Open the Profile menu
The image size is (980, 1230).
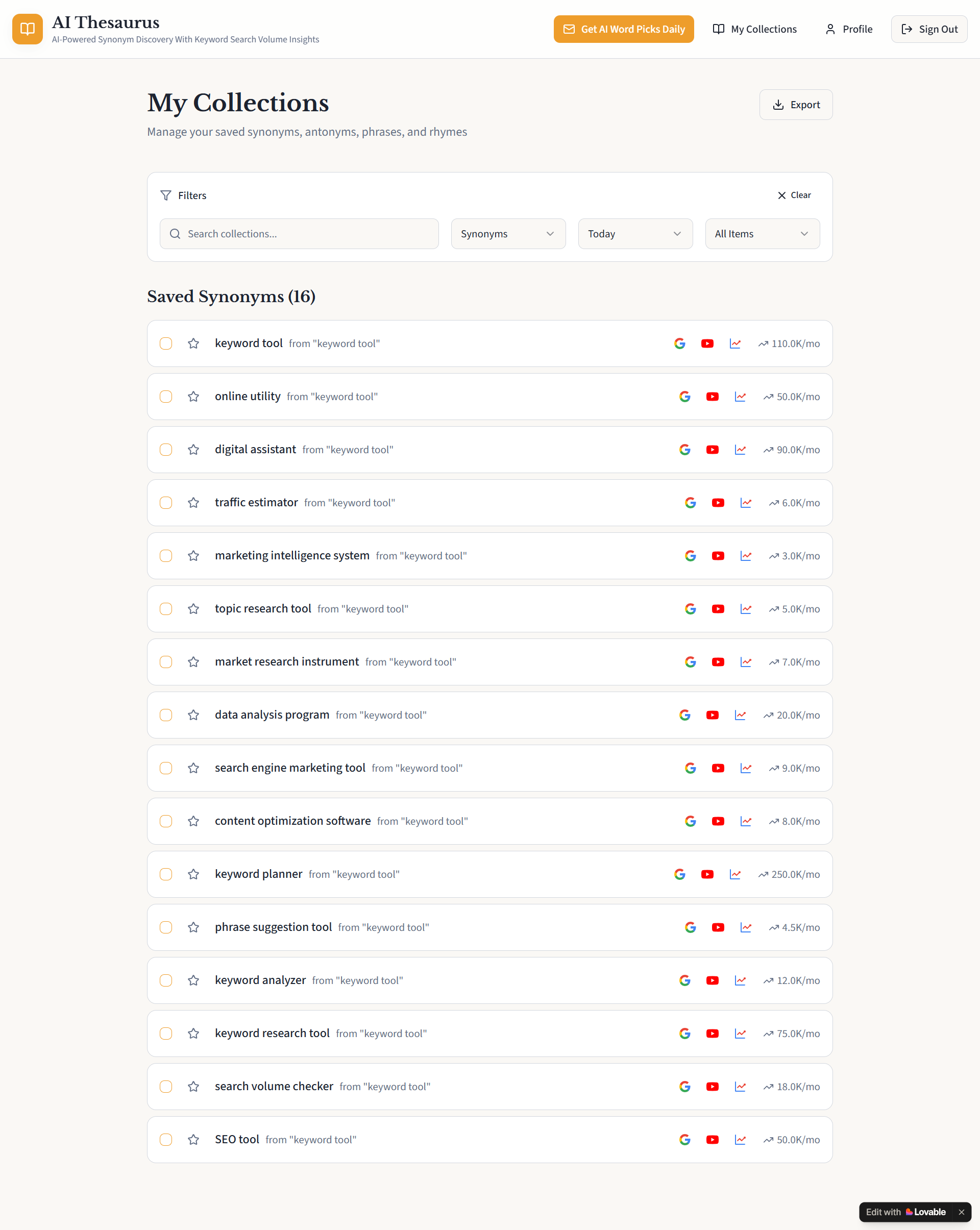point(848,29)
